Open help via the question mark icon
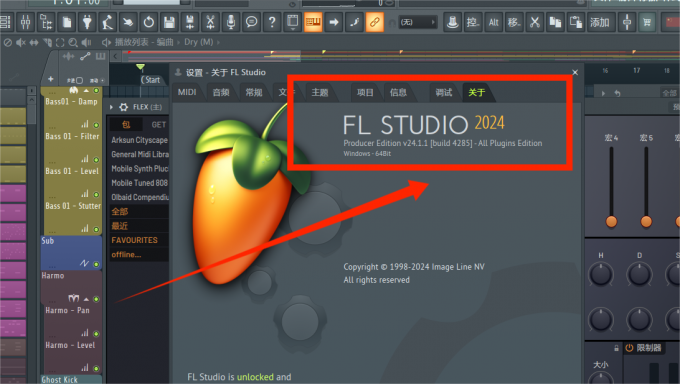This screenshot has height=384, width=680. tap(272, 22)
